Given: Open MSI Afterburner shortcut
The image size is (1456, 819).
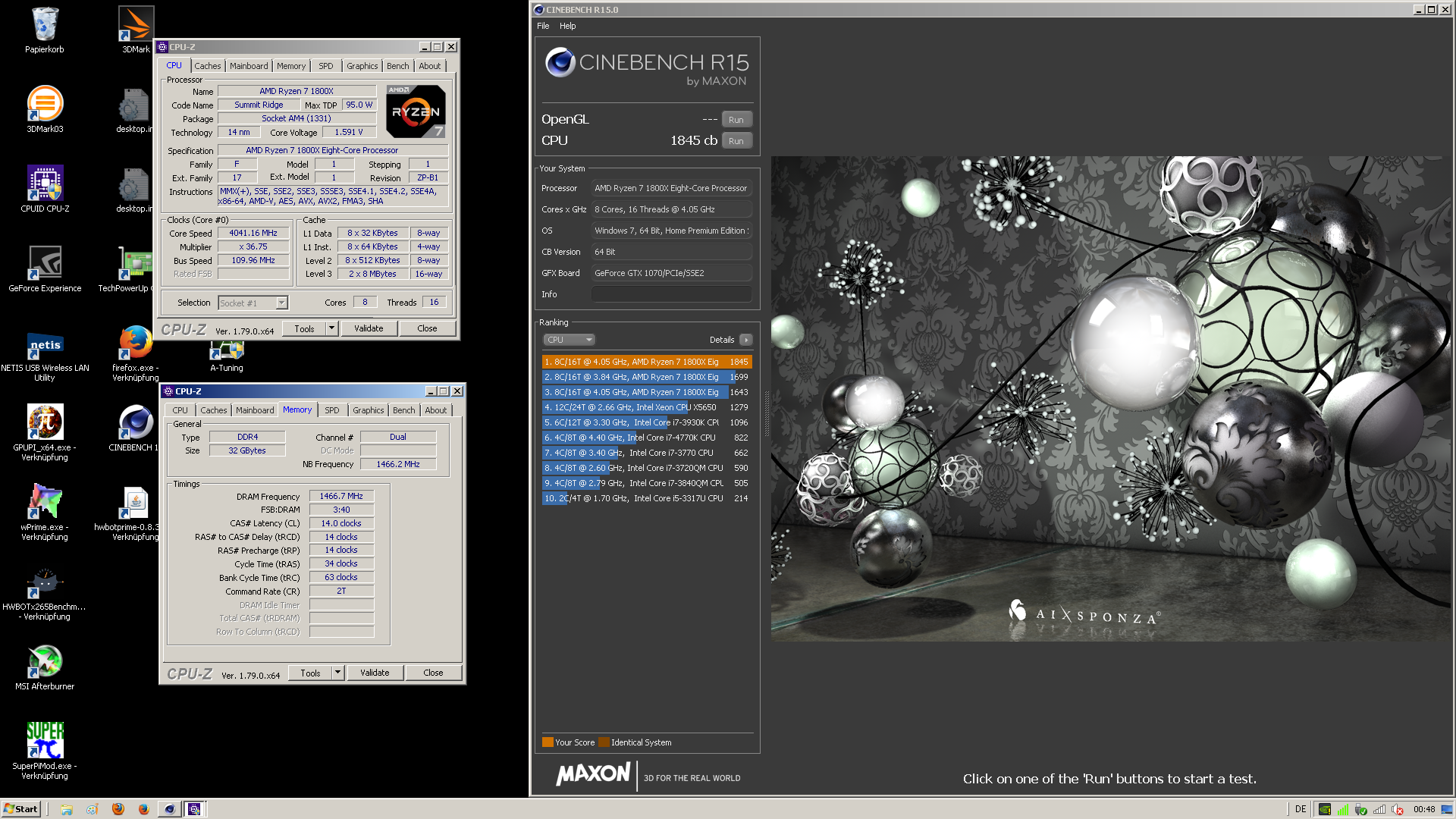Looking at the screenshot, I should [x=45, y=667].
